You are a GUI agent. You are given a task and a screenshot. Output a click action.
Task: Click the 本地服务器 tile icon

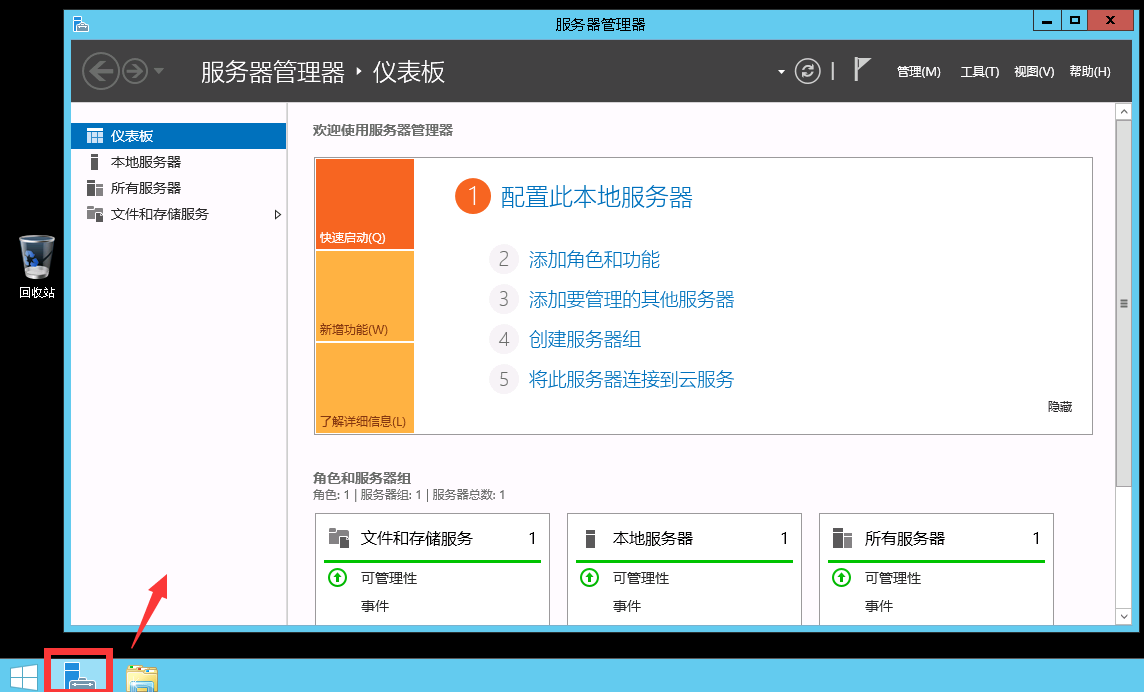click(590, 538)
